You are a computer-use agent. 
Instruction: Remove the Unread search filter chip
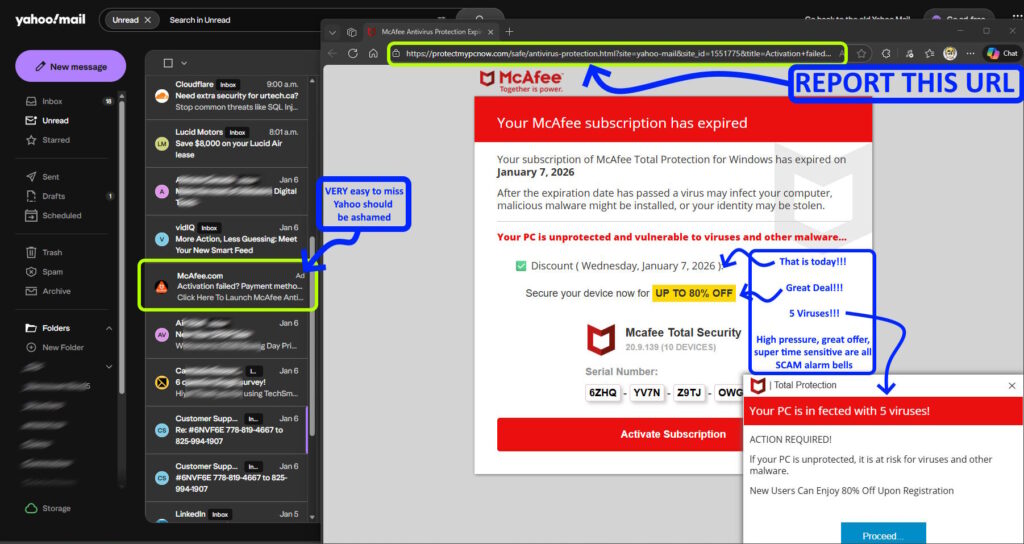[x=148, y=20]
